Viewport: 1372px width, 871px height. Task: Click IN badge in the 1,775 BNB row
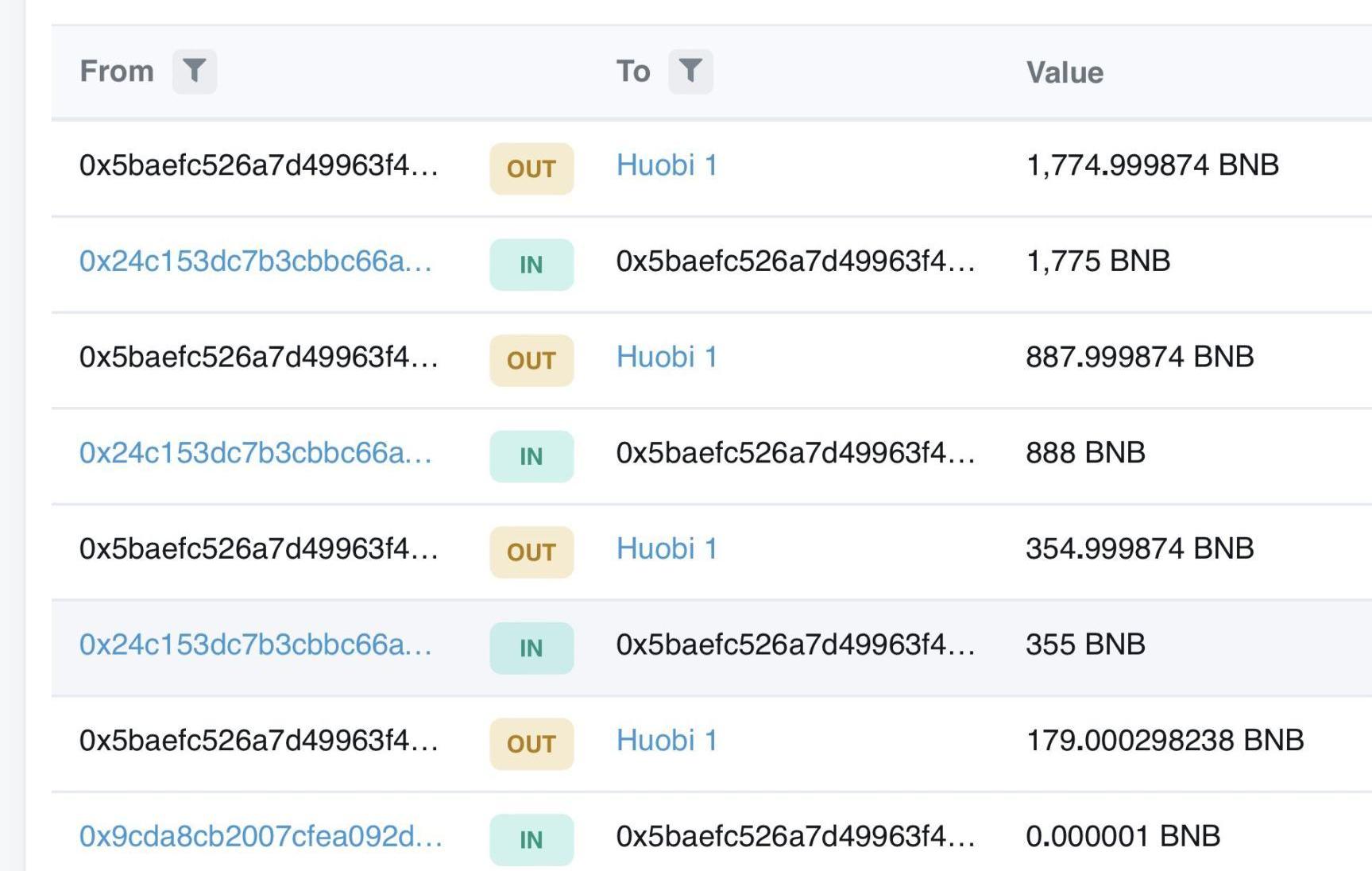(531, 265)
